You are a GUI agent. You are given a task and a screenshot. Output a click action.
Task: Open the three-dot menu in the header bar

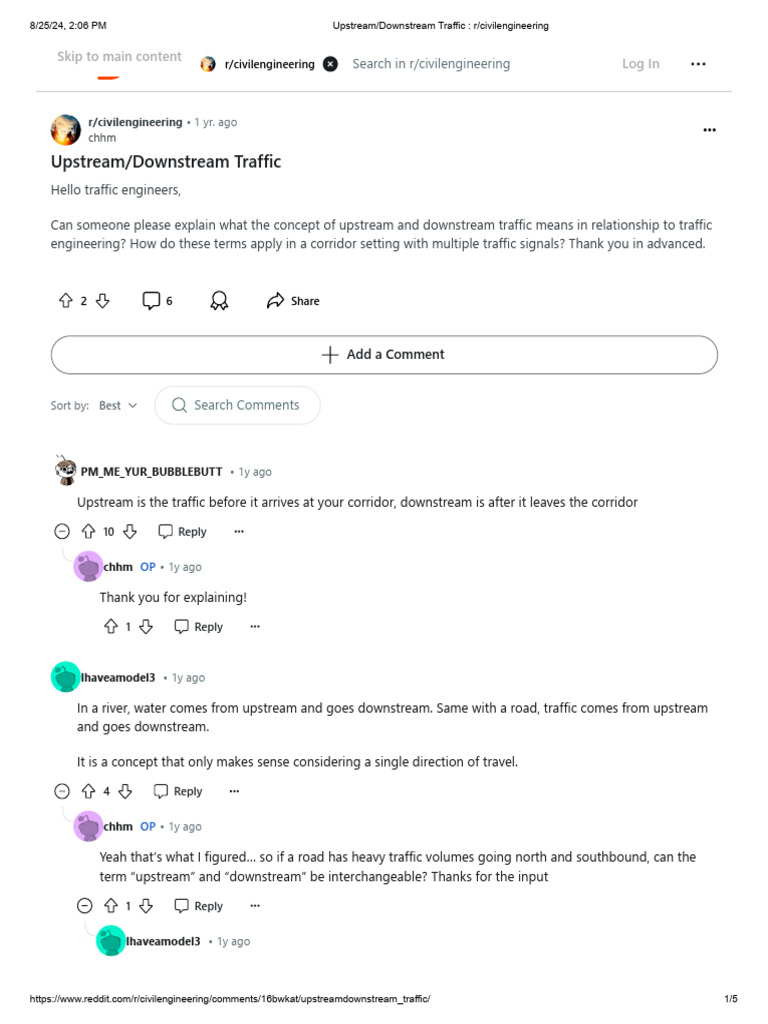pos(698,64)
